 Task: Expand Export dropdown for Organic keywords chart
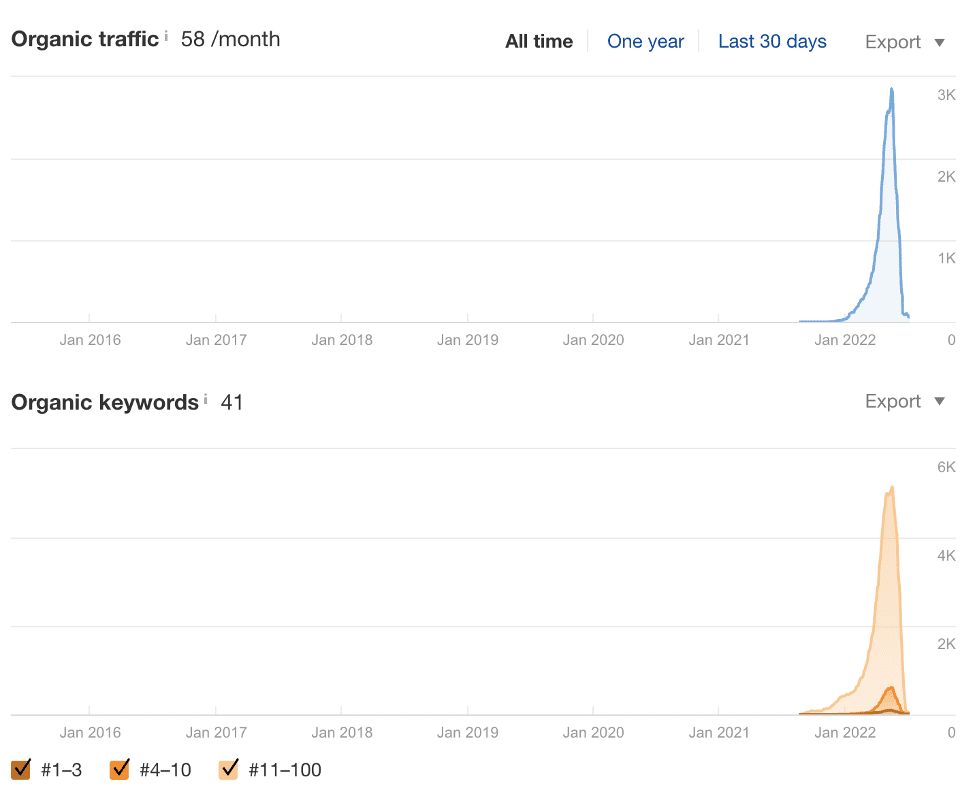click(905, 401)
